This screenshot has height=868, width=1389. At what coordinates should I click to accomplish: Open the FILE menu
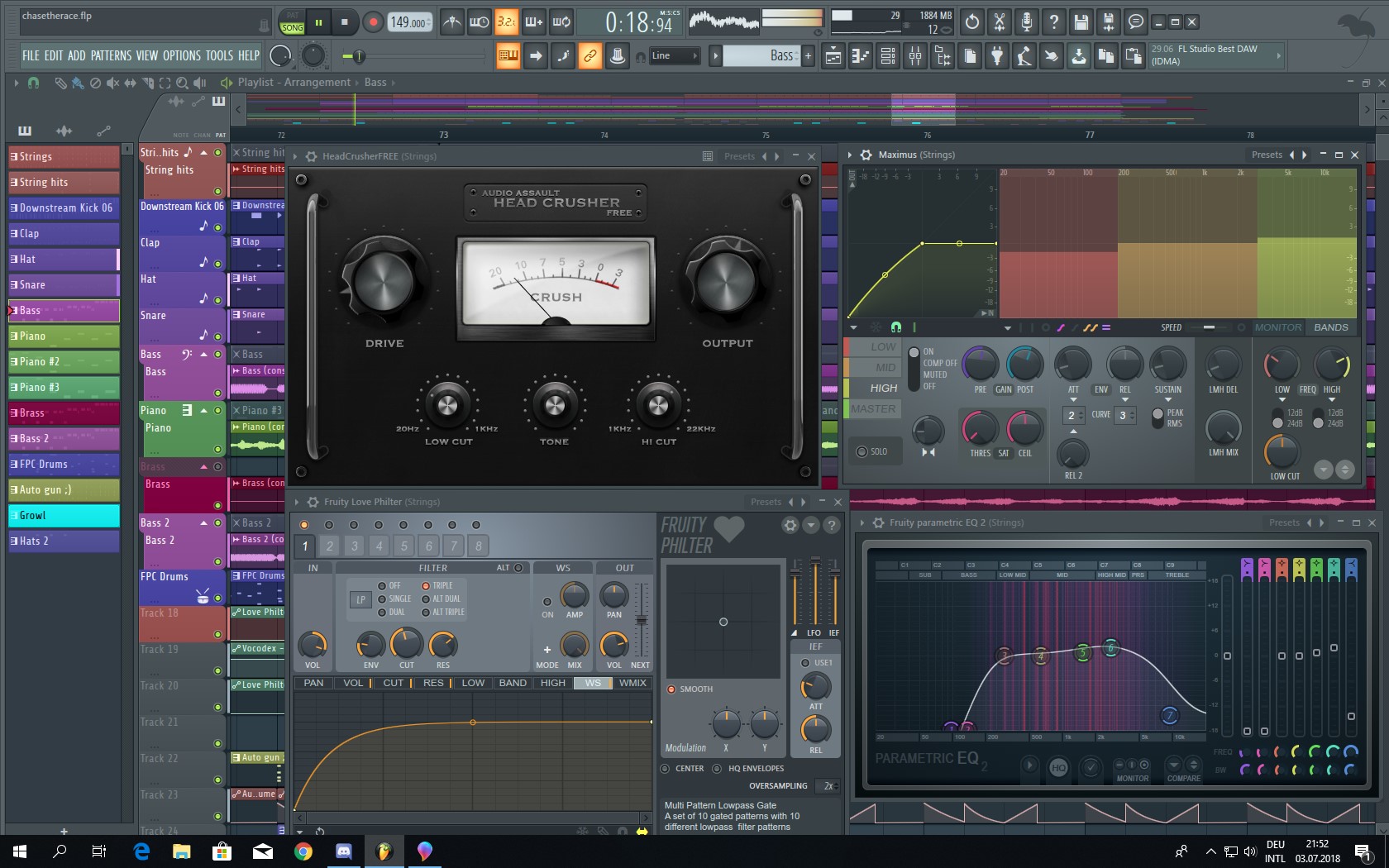pyautogui.click(x=31, y=56)
